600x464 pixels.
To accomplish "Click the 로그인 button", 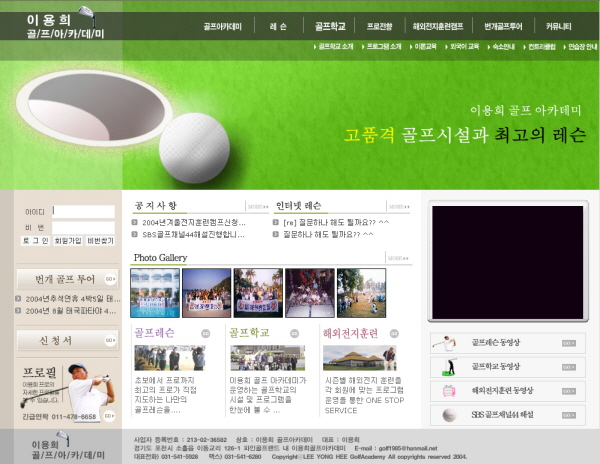I will click(x=35, y=241).
